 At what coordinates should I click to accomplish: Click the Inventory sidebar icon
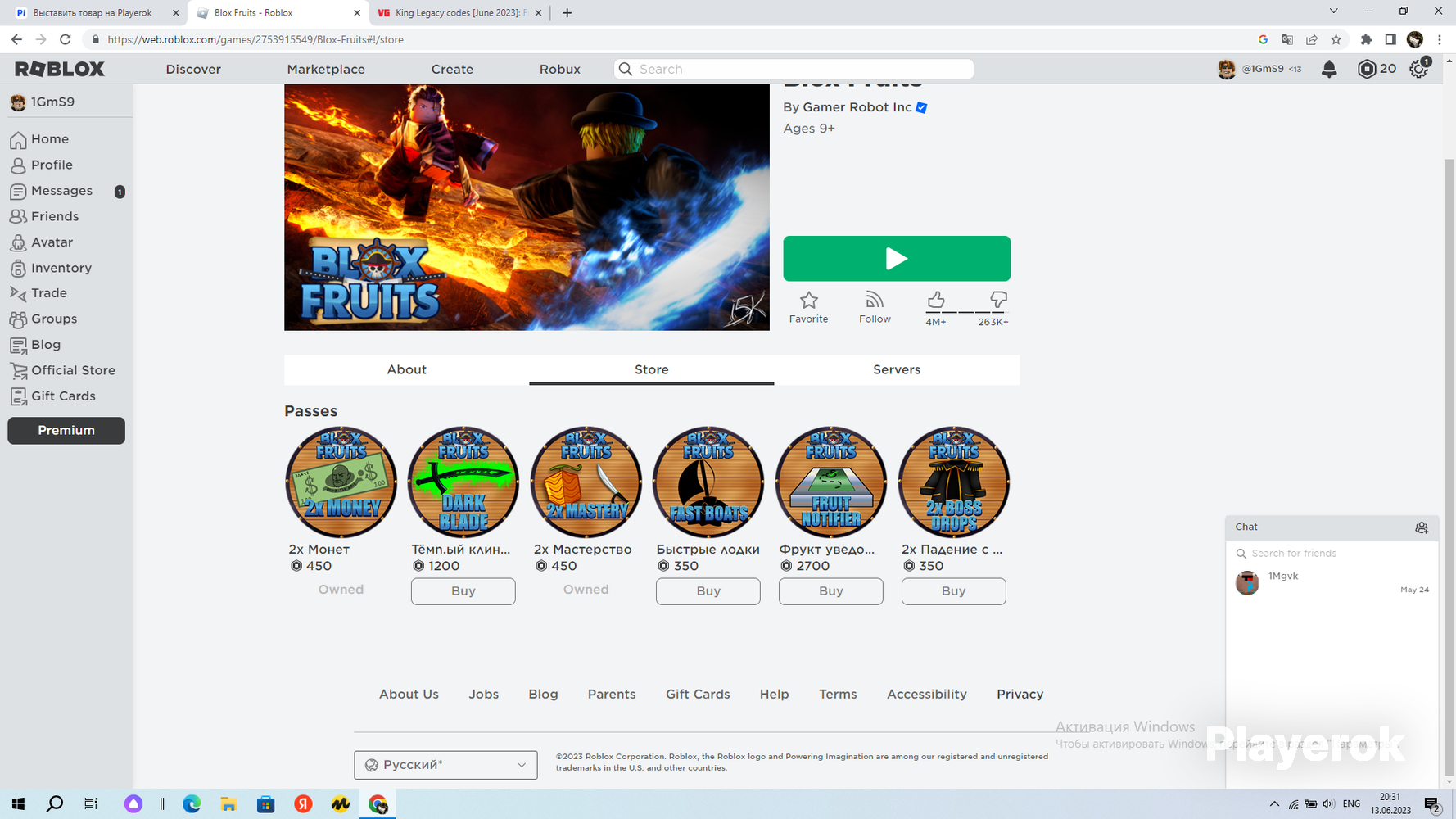18,268
